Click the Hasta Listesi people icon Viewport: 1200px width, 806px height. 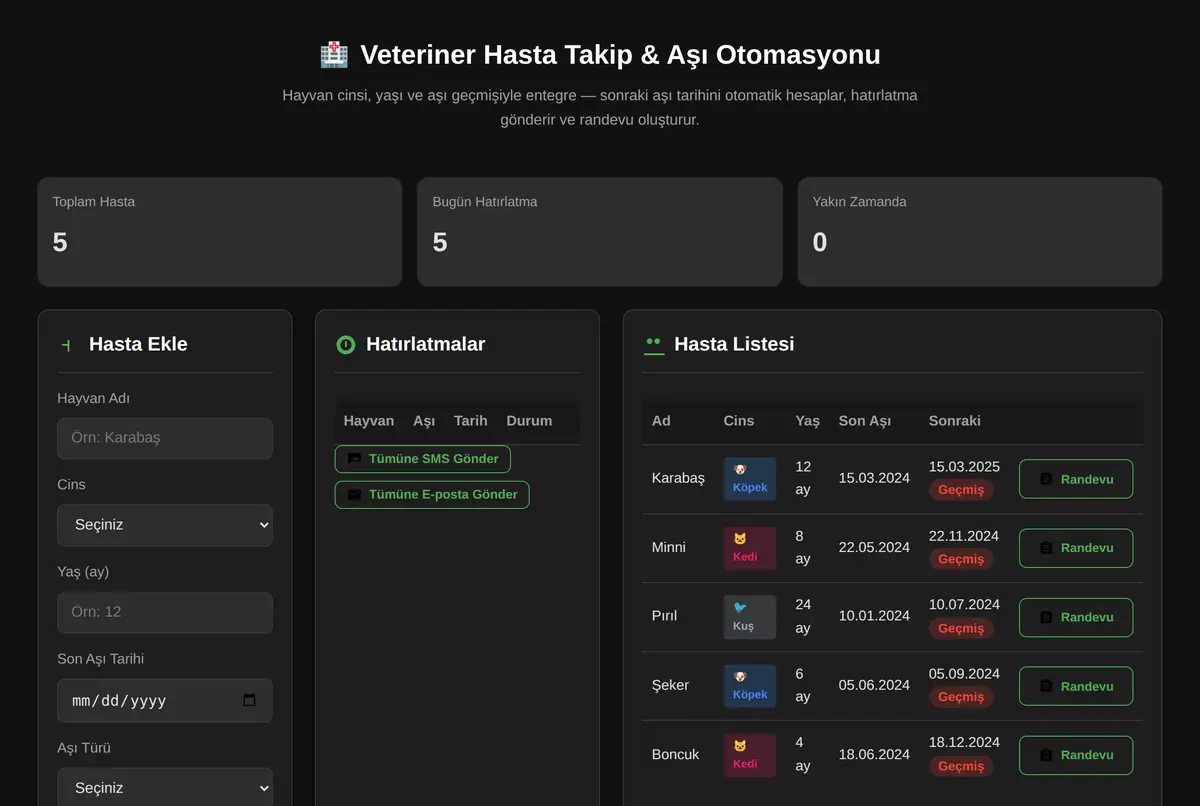pos(654,345)
